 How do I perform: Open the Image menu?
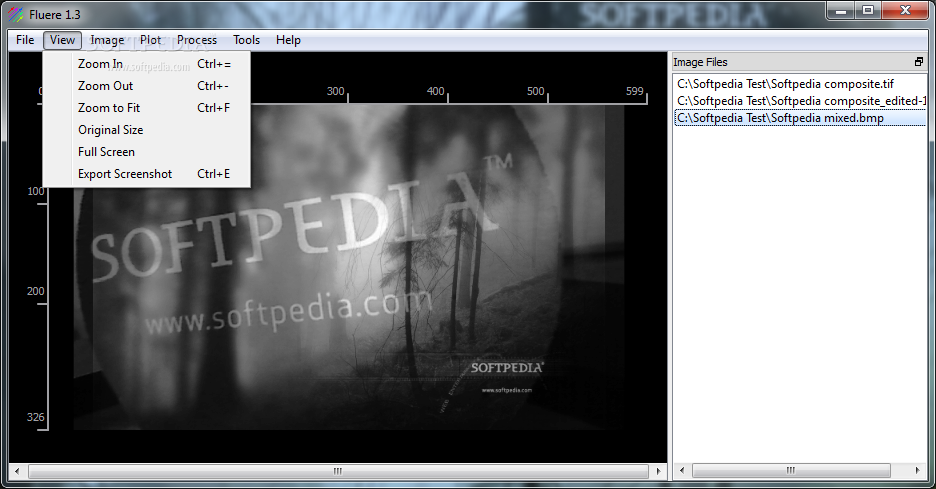(107, 40)
